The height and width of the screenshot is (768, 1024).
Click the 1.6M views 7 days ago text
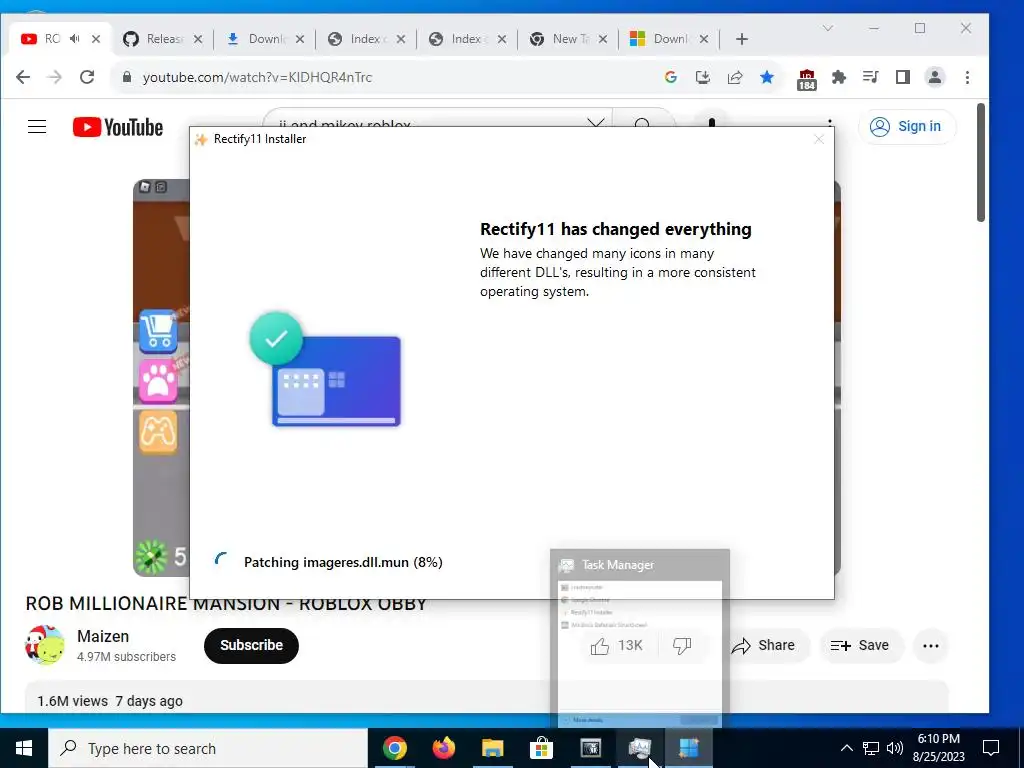tap(110, 701)
